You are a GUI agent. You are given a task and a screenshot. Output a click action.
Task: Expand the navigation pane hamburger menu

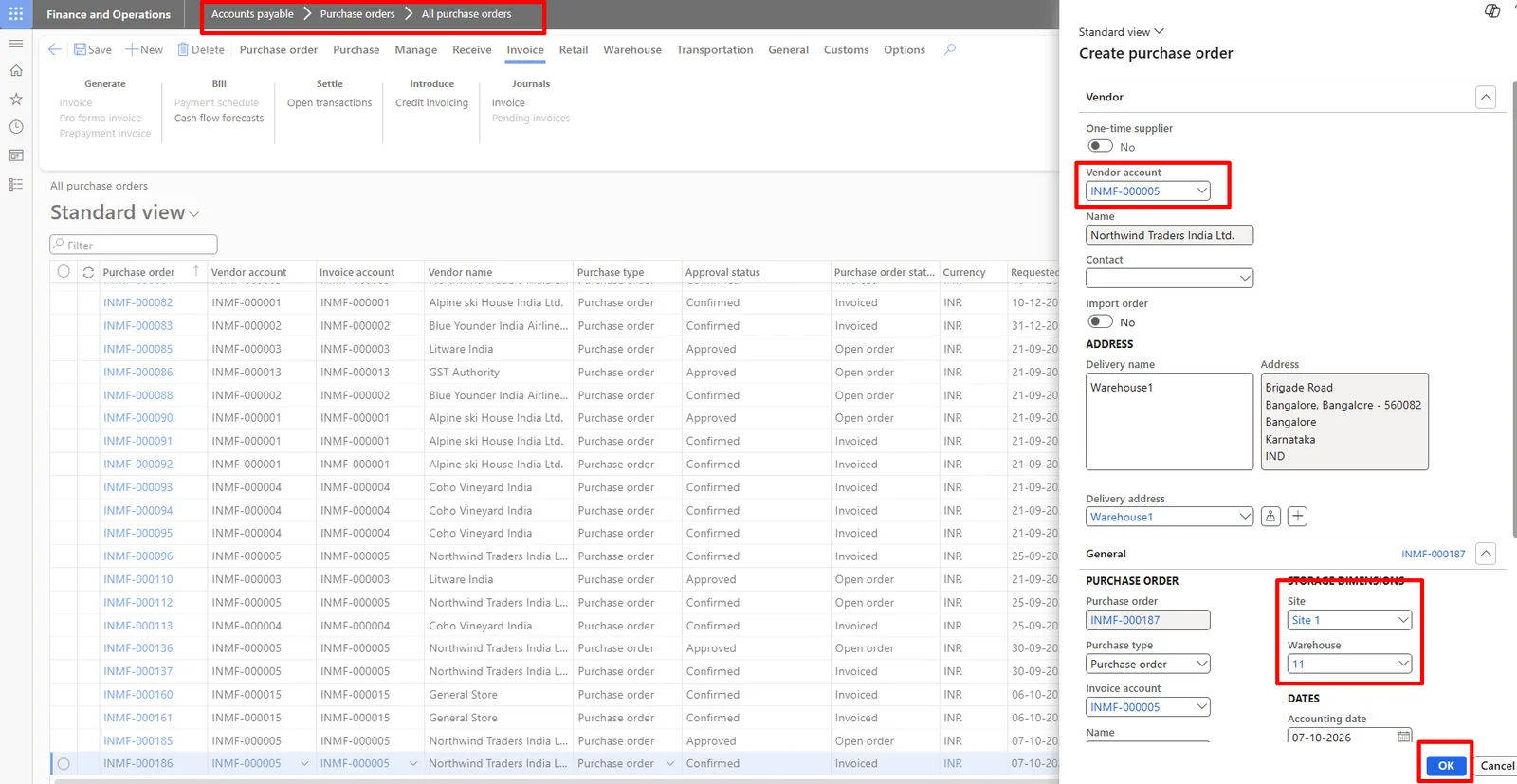click(16, 44)
